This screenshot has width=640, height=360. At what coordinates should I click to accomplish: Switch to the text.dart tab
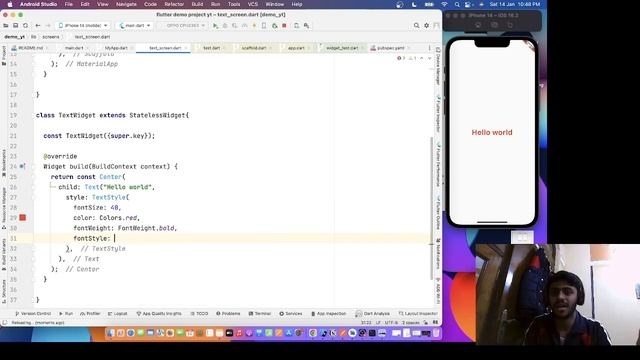211,48
